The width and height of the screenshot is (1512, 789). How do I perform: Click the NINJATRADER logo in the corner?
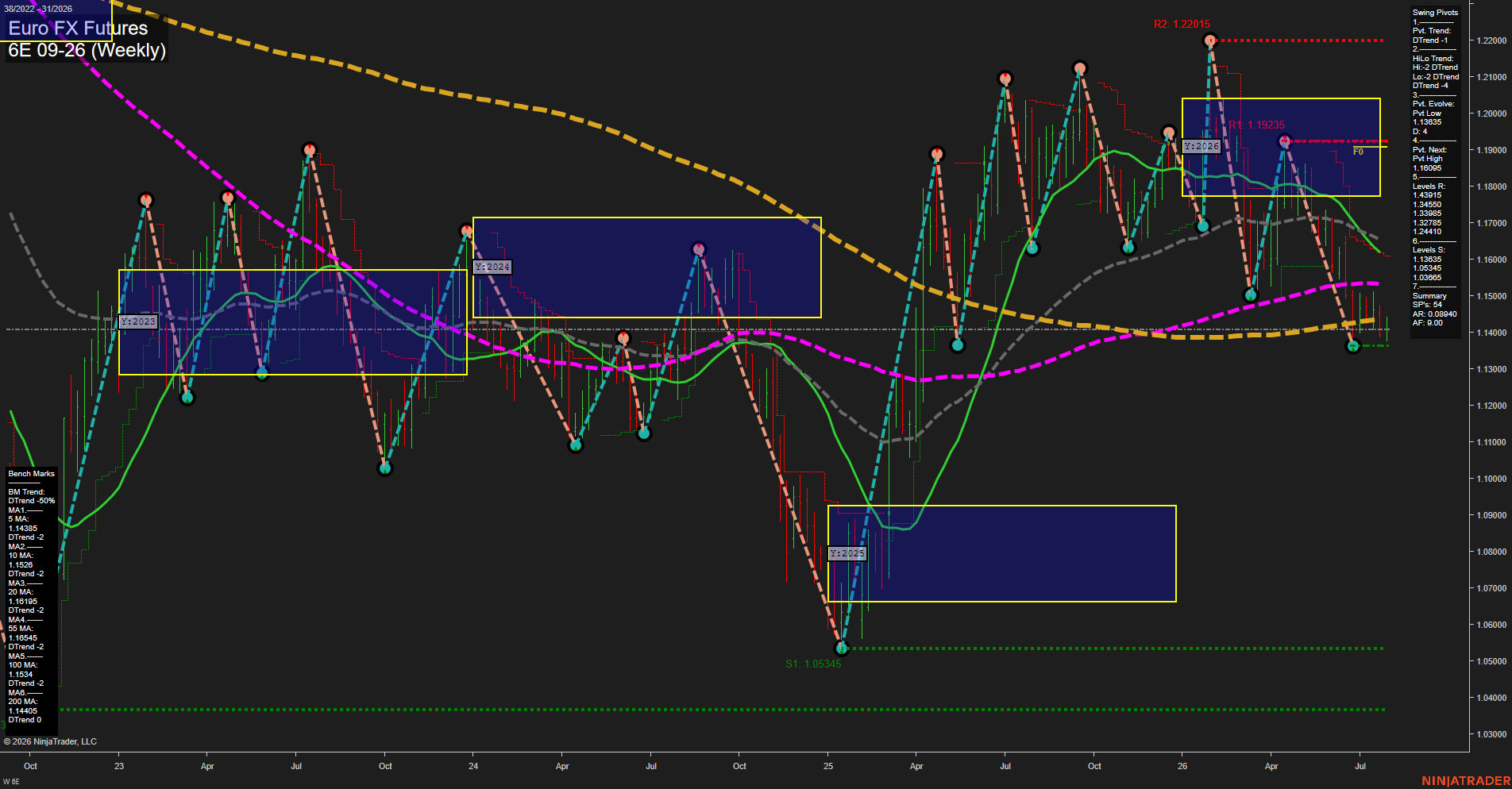click(1465, 781)
